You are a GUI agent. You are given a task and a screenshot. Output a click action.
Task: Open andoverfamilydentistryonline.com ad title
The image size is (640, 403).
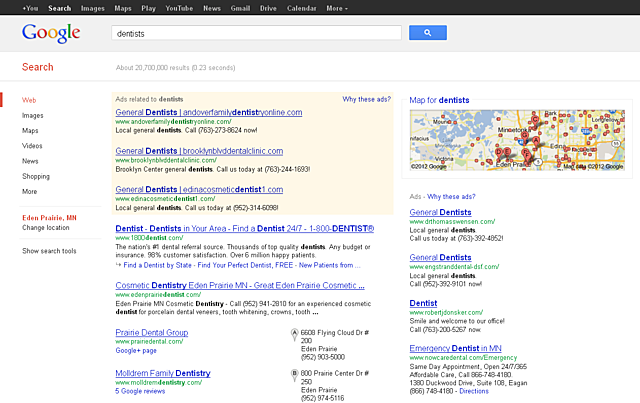[209, 112]
